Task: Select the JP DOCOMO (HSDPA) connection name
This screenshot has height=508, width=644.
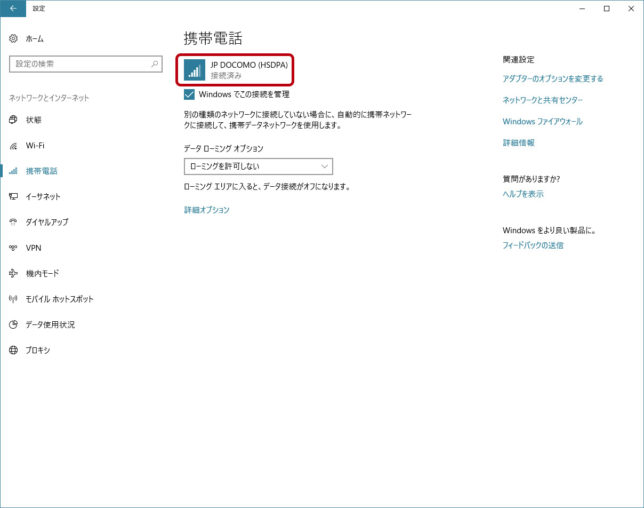Action: click(x=249, y=65)
